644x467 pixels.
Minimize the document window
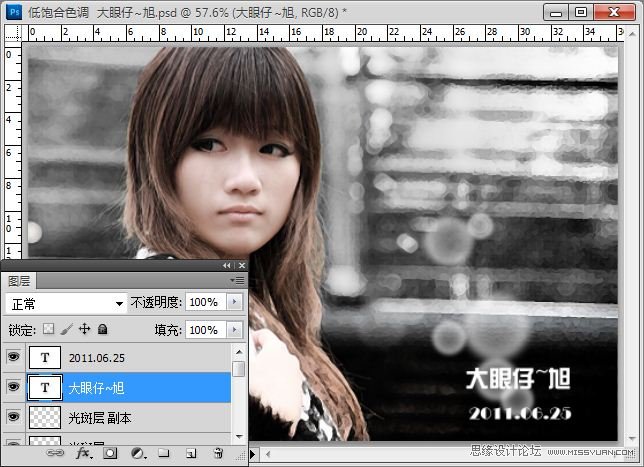[x=556, y=12]
